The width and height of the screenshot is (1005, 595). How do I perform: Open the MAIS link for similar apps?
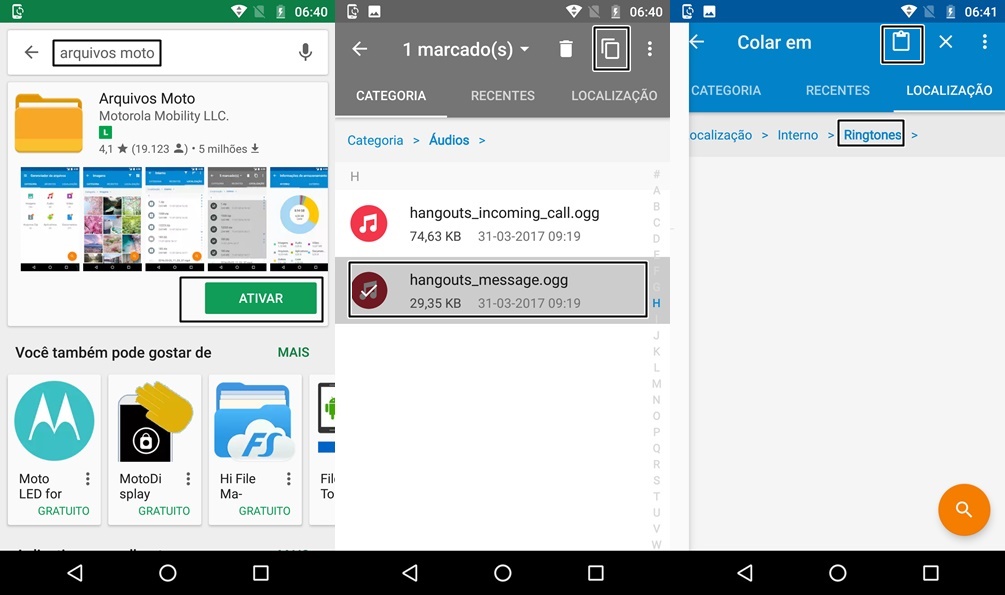pyautogui.click(x=293, y=352)
